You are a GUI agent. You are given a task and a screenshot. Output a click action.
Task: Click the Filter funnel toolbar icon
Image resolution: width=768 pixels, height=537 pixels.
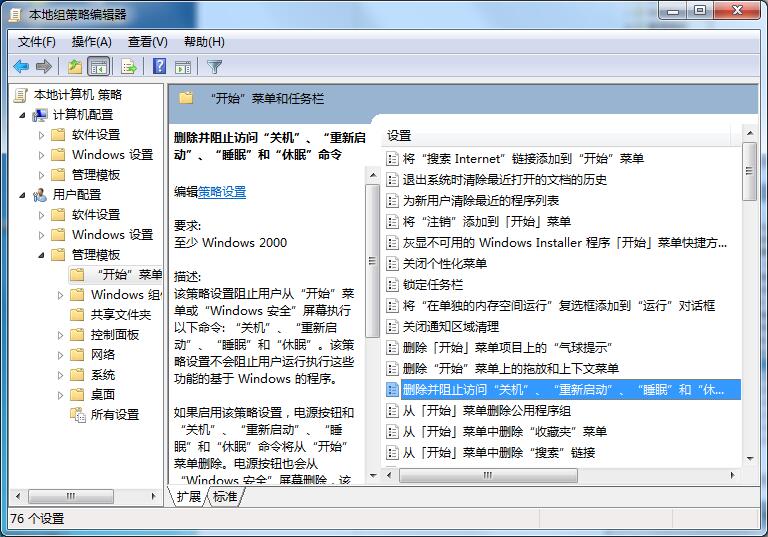tap(214, 66)
